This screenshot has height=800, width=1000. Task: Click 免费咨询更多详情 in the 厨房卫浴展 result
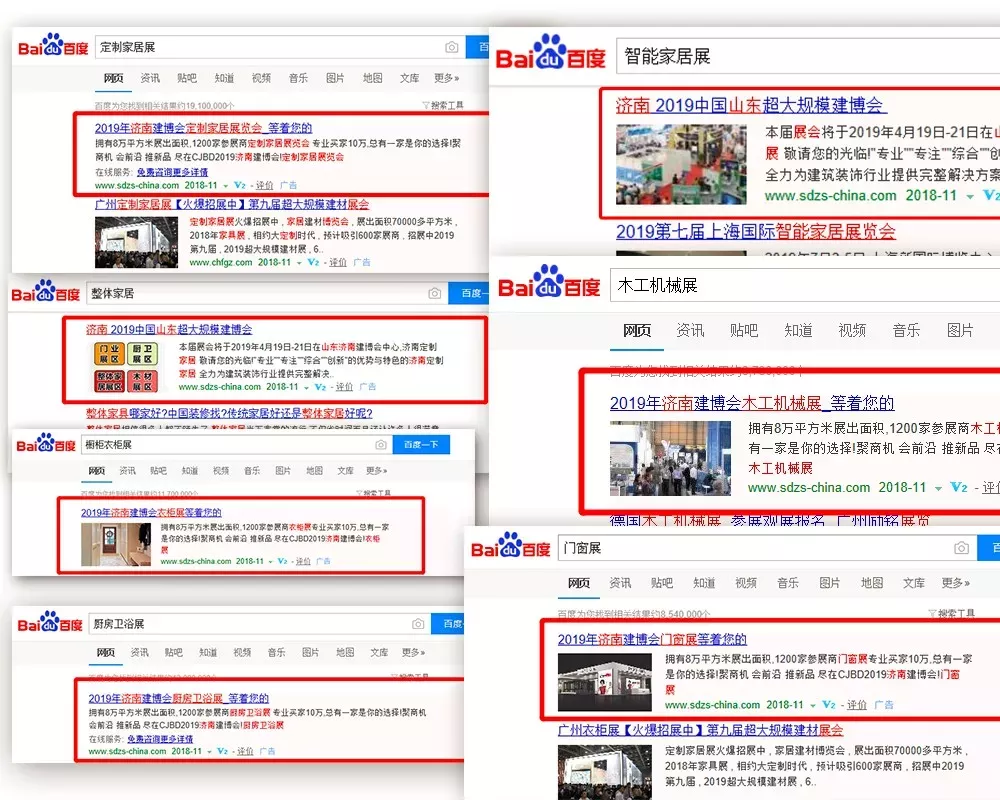[x=160, y=739]
